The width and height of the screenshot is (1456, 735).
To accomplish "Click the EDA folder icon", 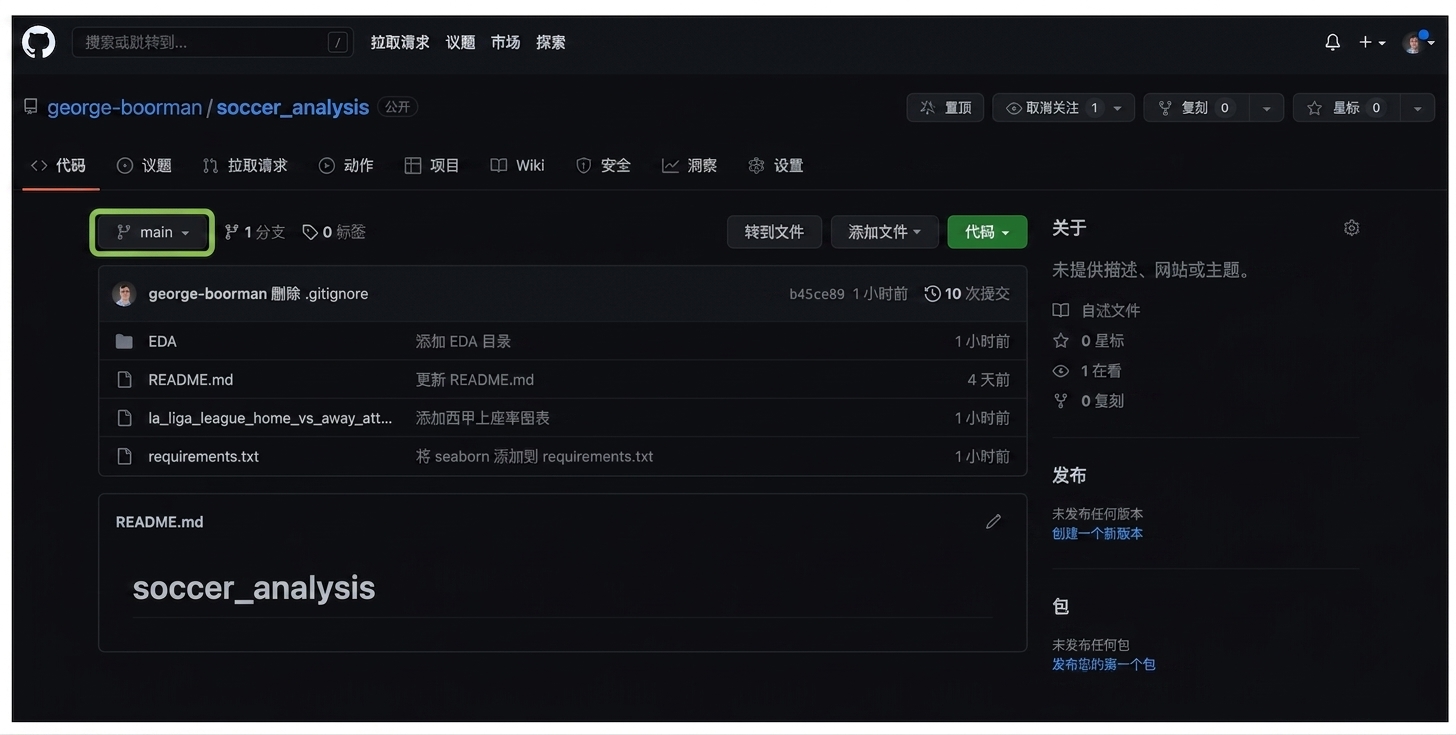I will point(124,342).
